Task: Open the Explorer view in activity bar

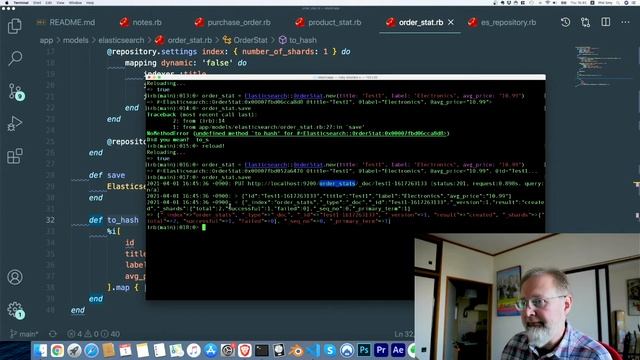Action: click(x=15, y=26)
